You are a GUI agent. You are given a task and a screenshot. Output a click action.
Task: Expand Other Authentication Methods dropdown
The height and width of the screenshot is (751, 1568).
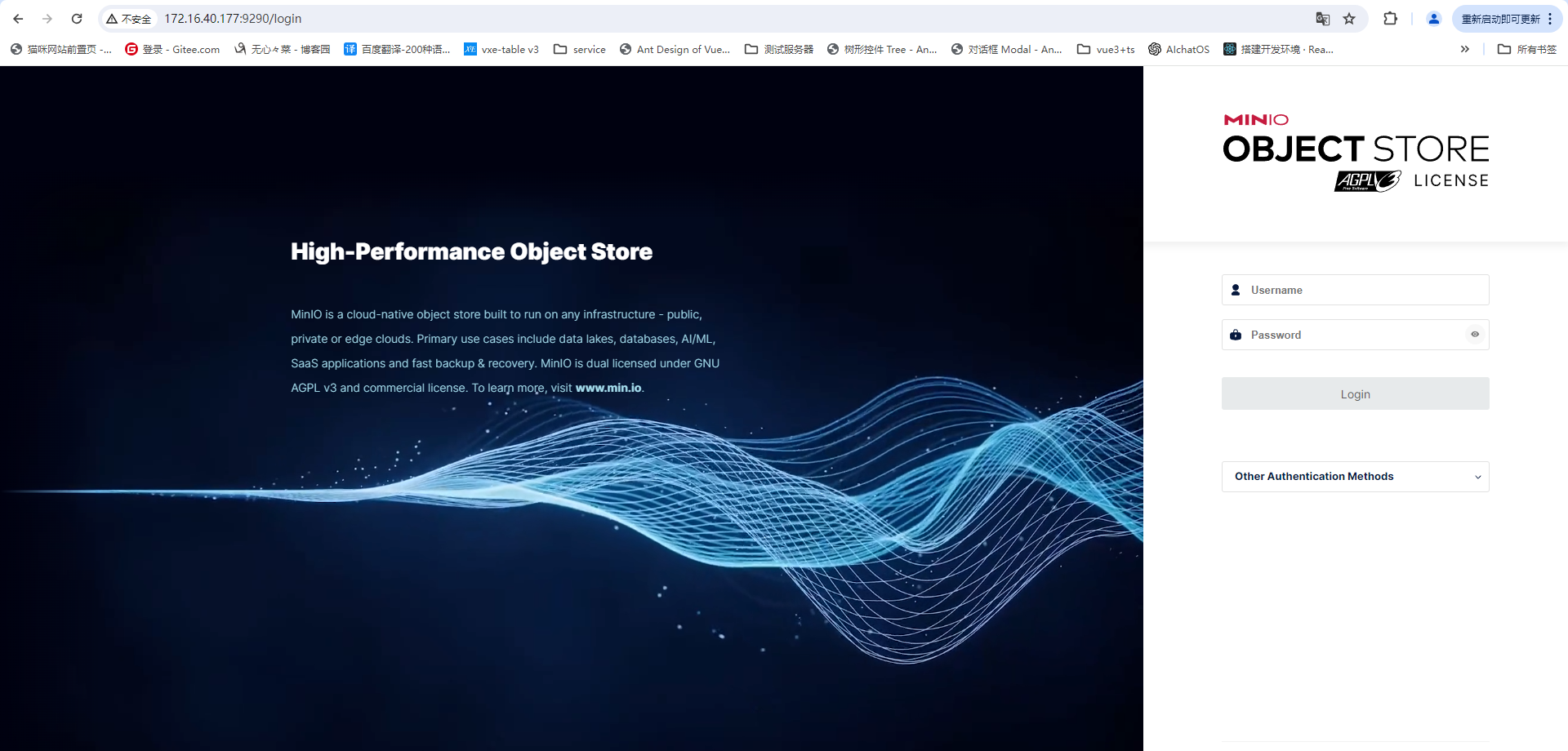click(x=1355, y=477)
